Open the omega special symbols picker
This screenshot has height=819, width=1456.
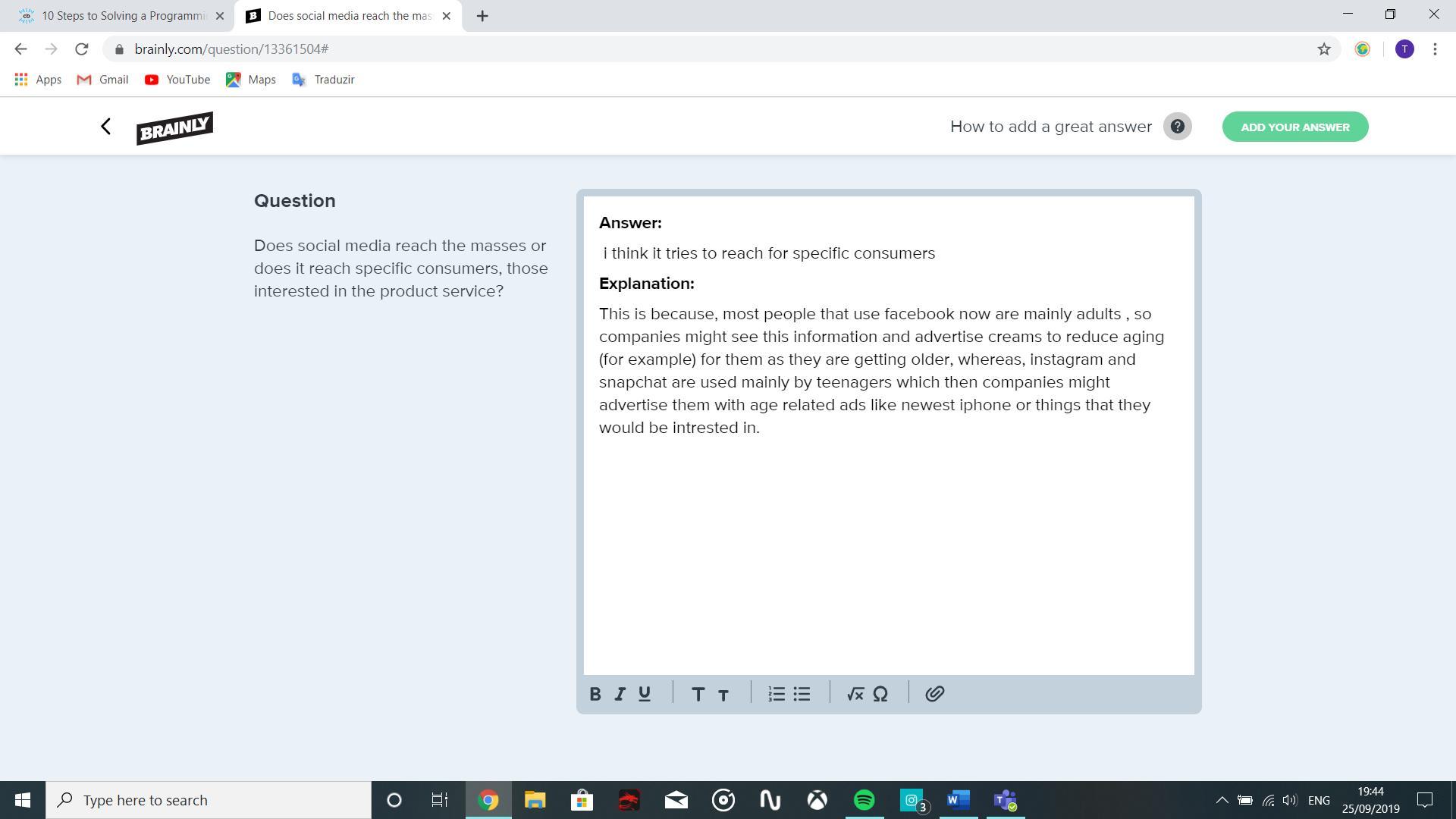pos(880,694)
